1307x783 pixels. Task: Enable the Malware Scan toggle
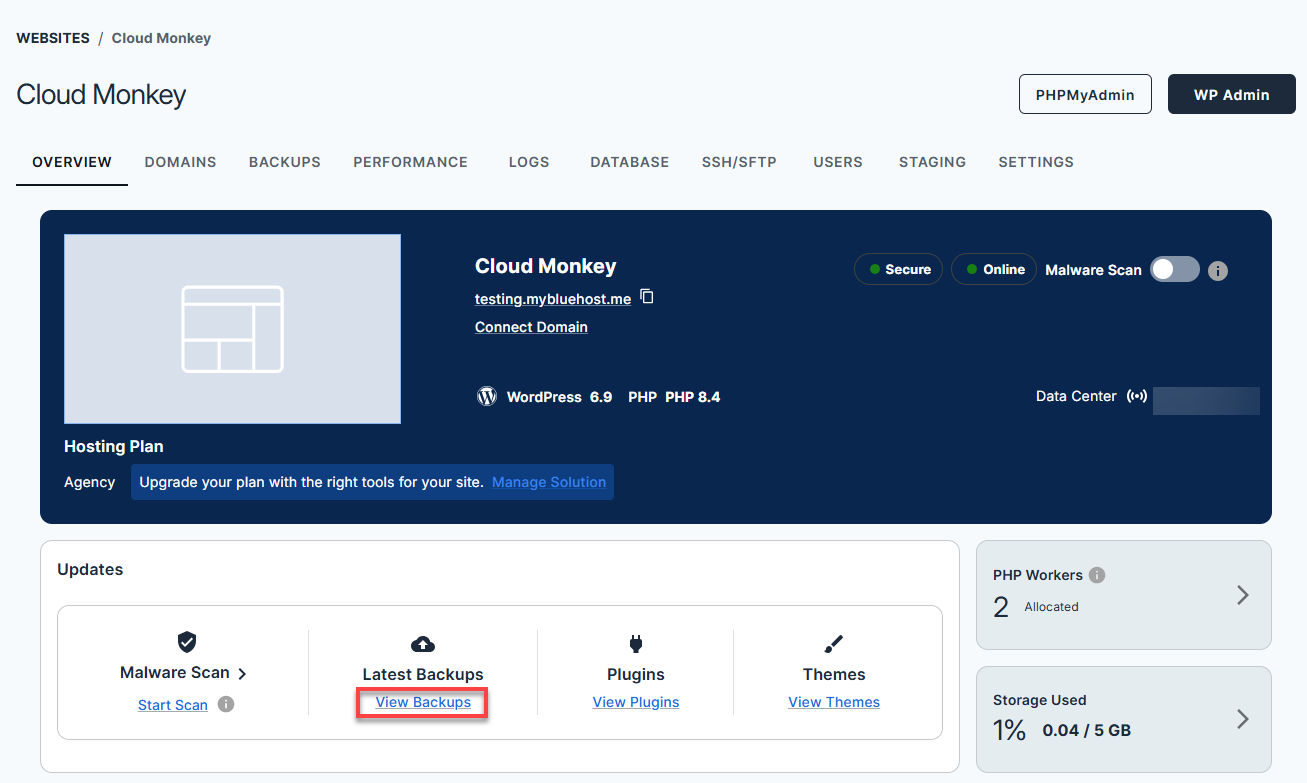point(1174,269)
